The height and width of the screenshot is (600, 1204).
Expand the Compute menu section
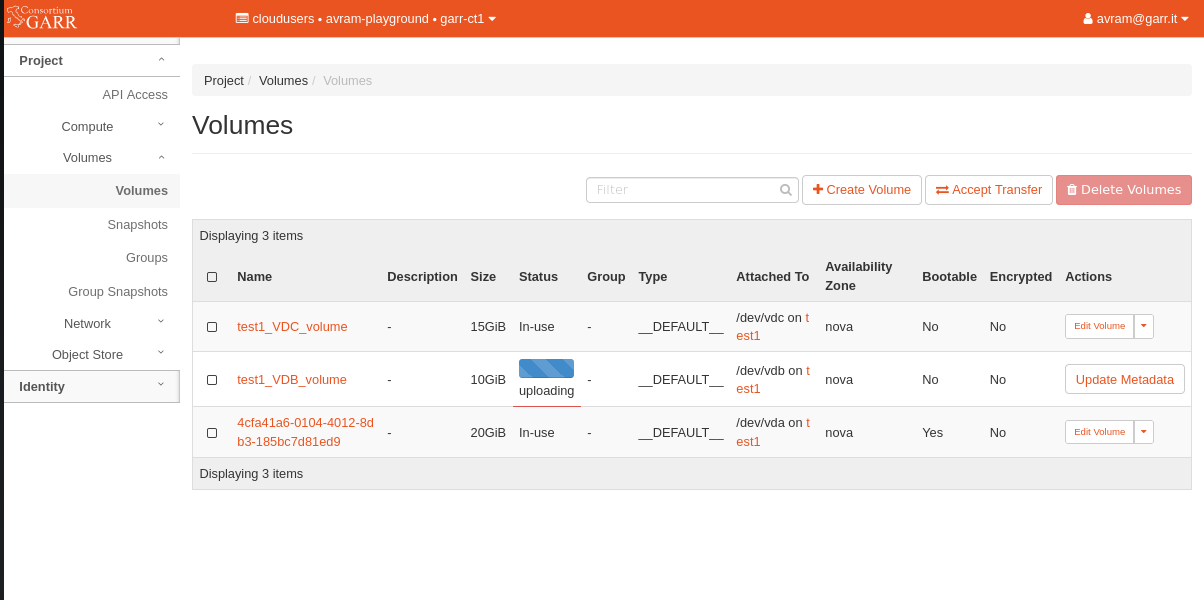(x=92, y=127)
